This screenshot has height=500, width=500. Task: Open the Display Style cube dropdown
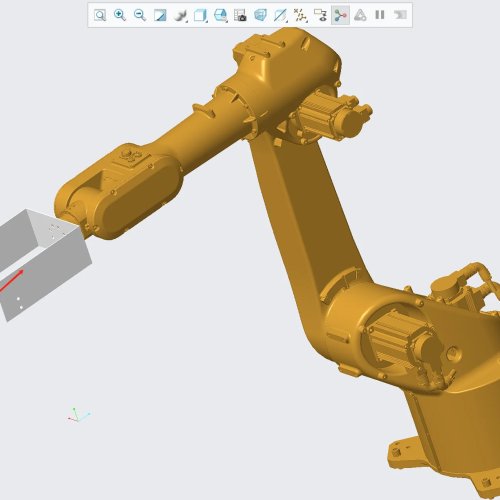(200, 15)
